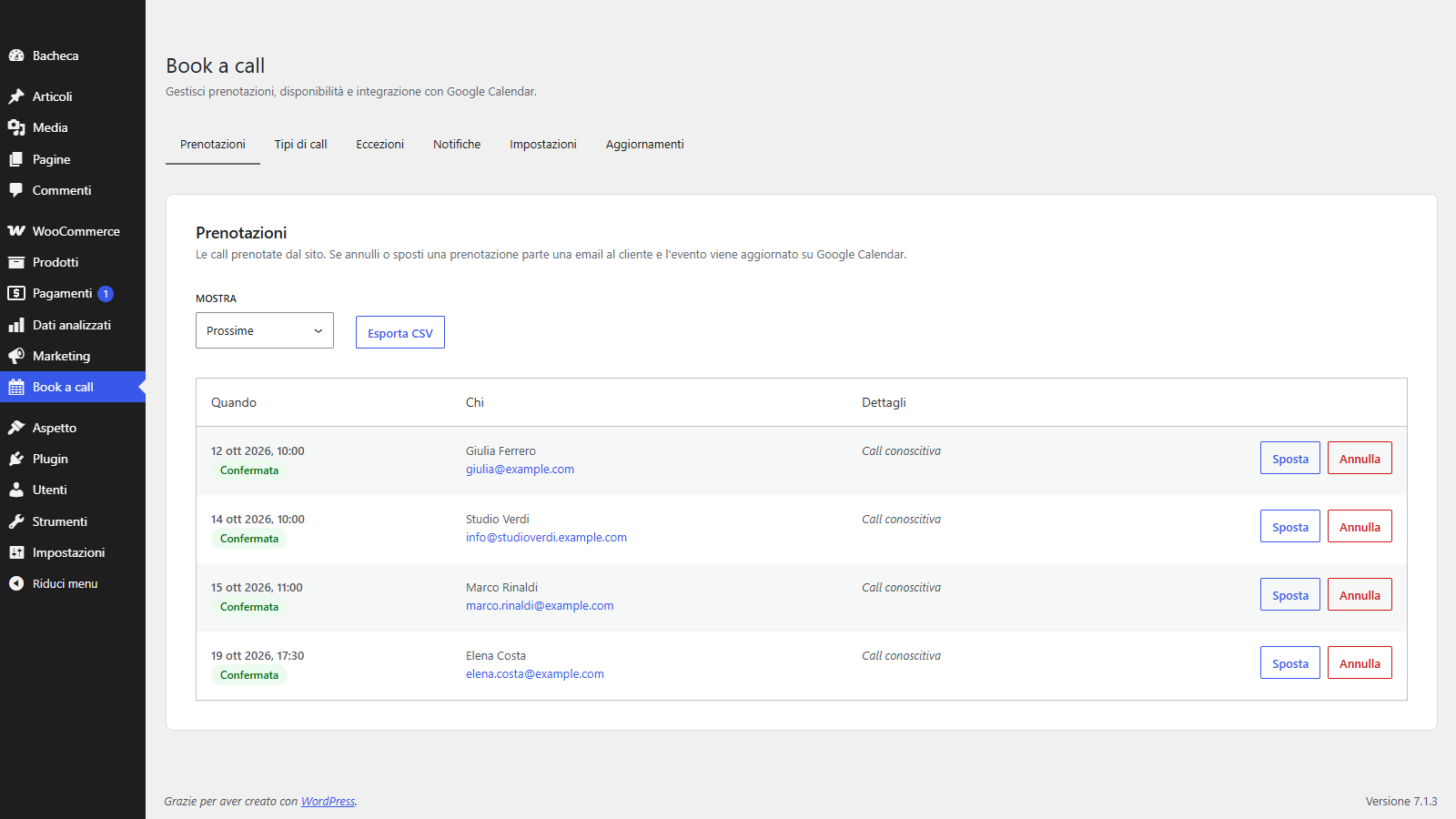Select the Impostazioni tab in Book a call
The width and height of the screenshot is (1456, 819).
pos(543,145)
